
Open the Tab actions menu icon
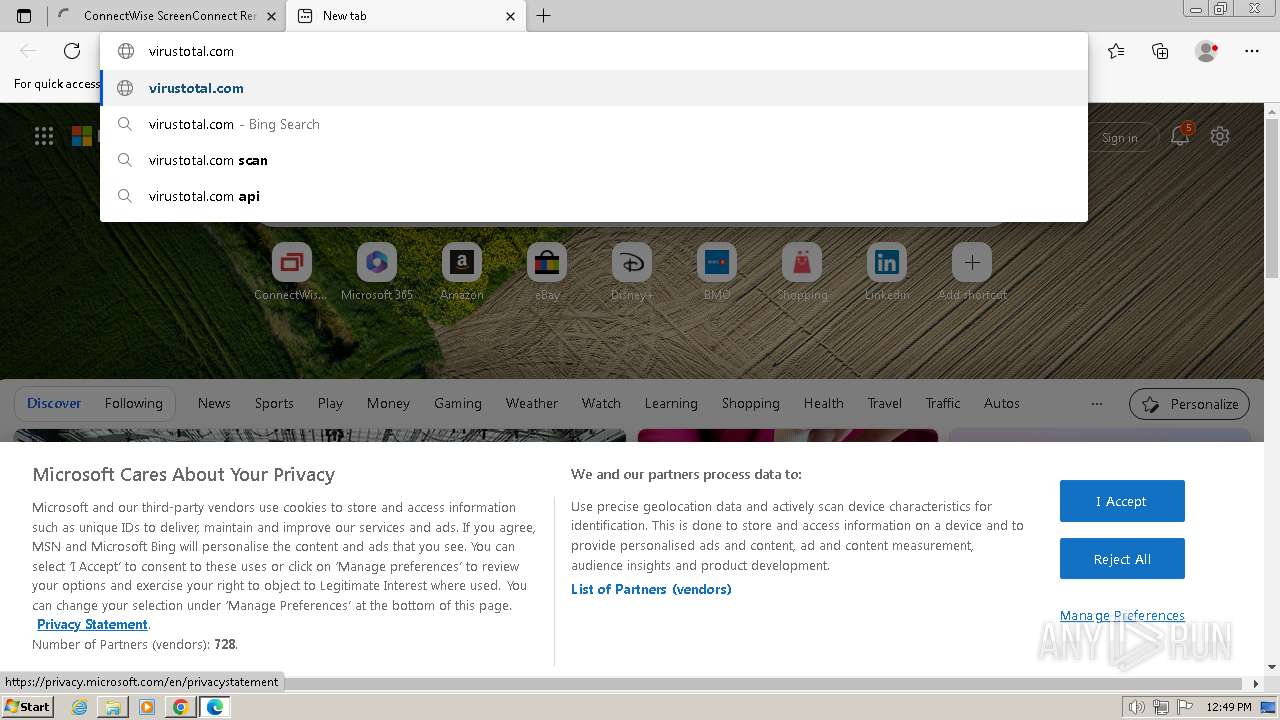pos(24,16)
